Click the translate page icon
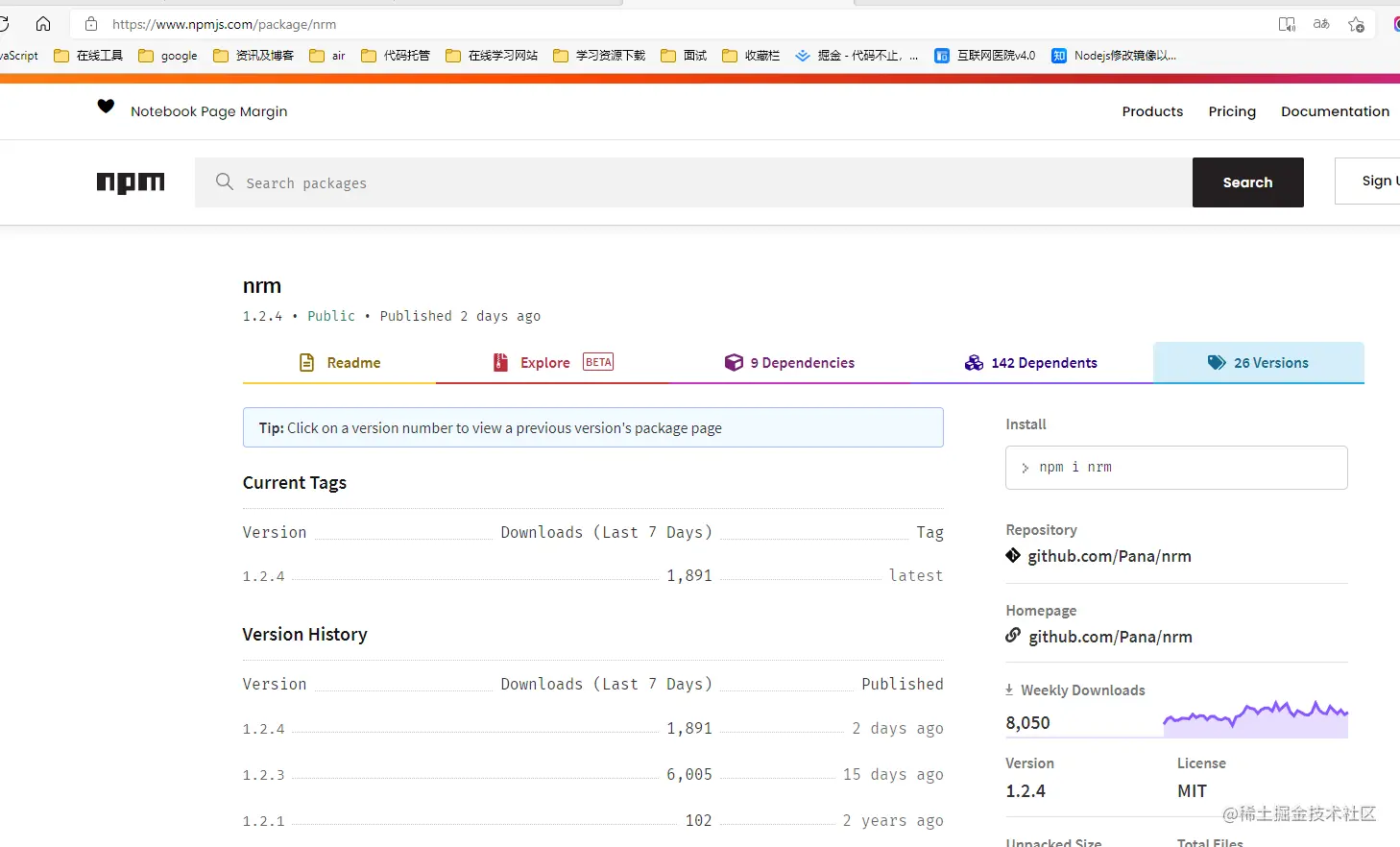Viewport: 1400px width, 847px height. 1321,24
